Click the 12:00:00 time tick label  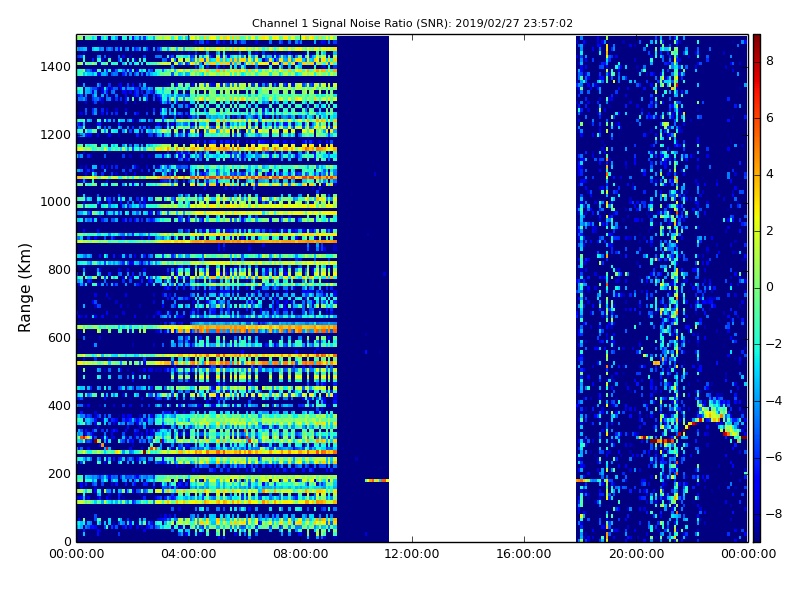[x=412, y=554]
